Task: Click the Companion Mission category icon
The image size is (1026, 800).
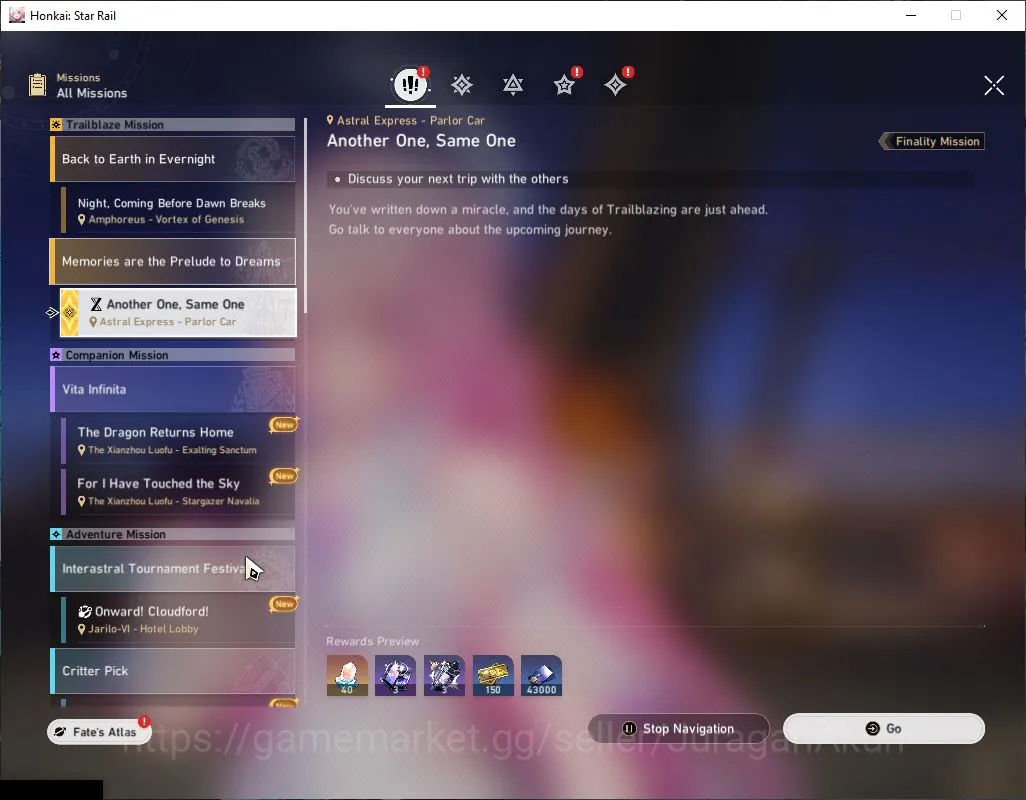Action: point(56,355)
